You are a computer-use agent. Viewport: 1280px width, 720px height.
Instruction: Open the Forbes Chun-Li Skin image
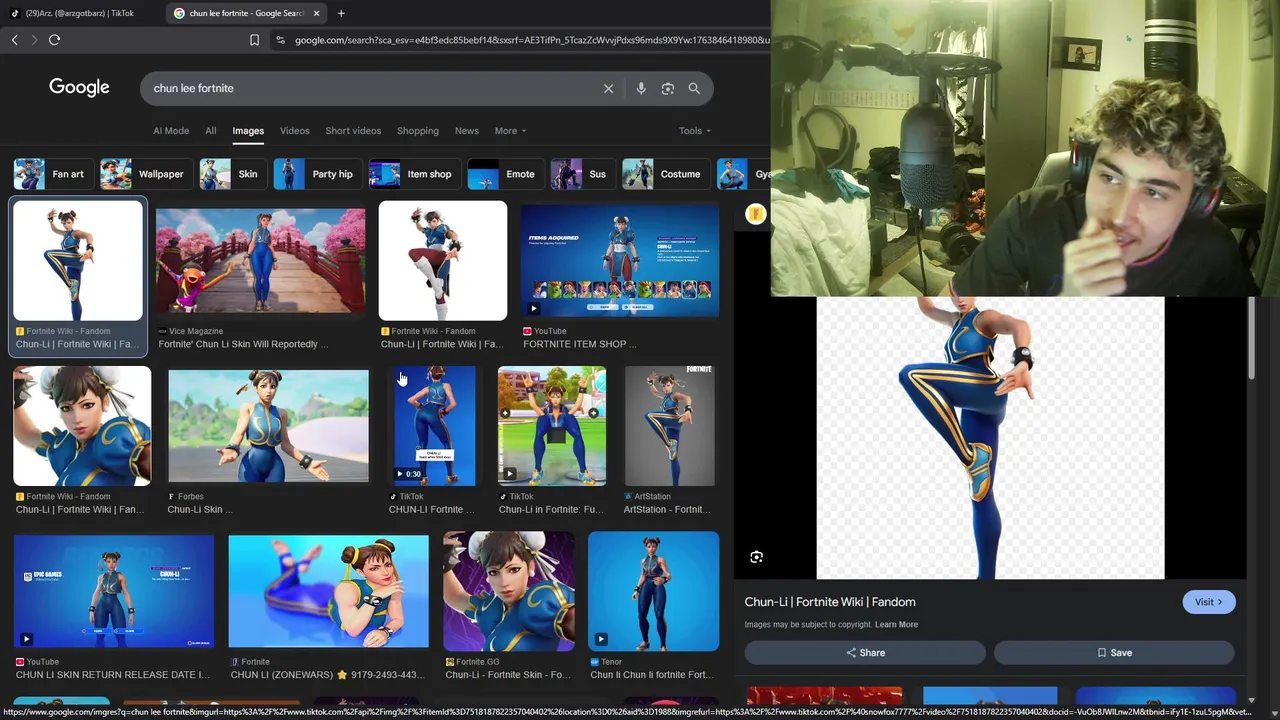click(268, 426)
